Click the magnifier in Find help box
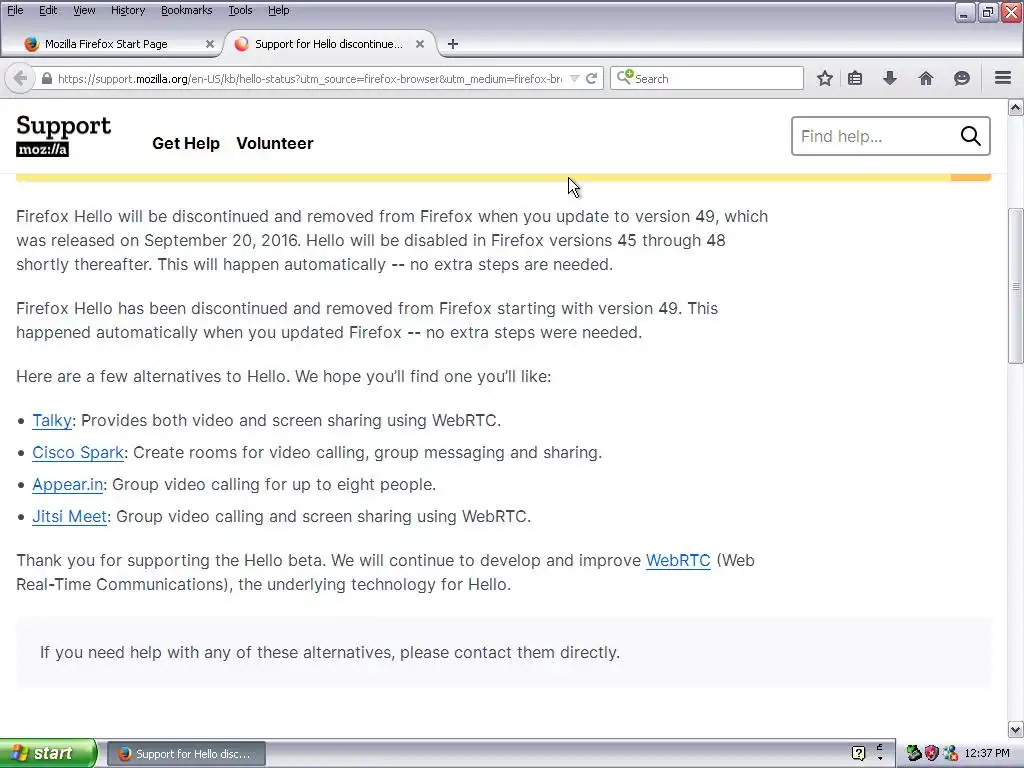Viewport: 1024px width, 768px height. (x=970, y=136)
